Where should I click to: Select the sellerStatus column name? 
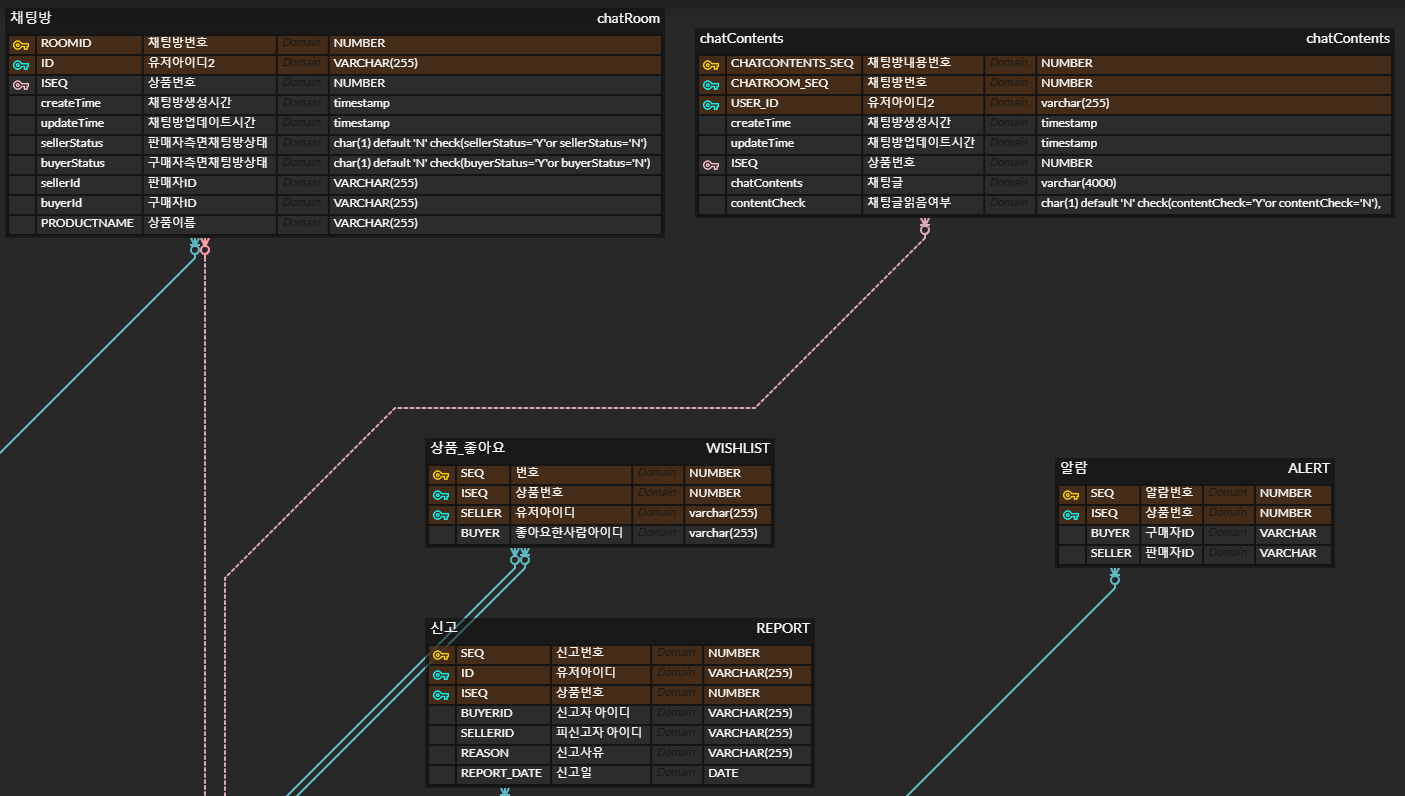click(72, 143)
